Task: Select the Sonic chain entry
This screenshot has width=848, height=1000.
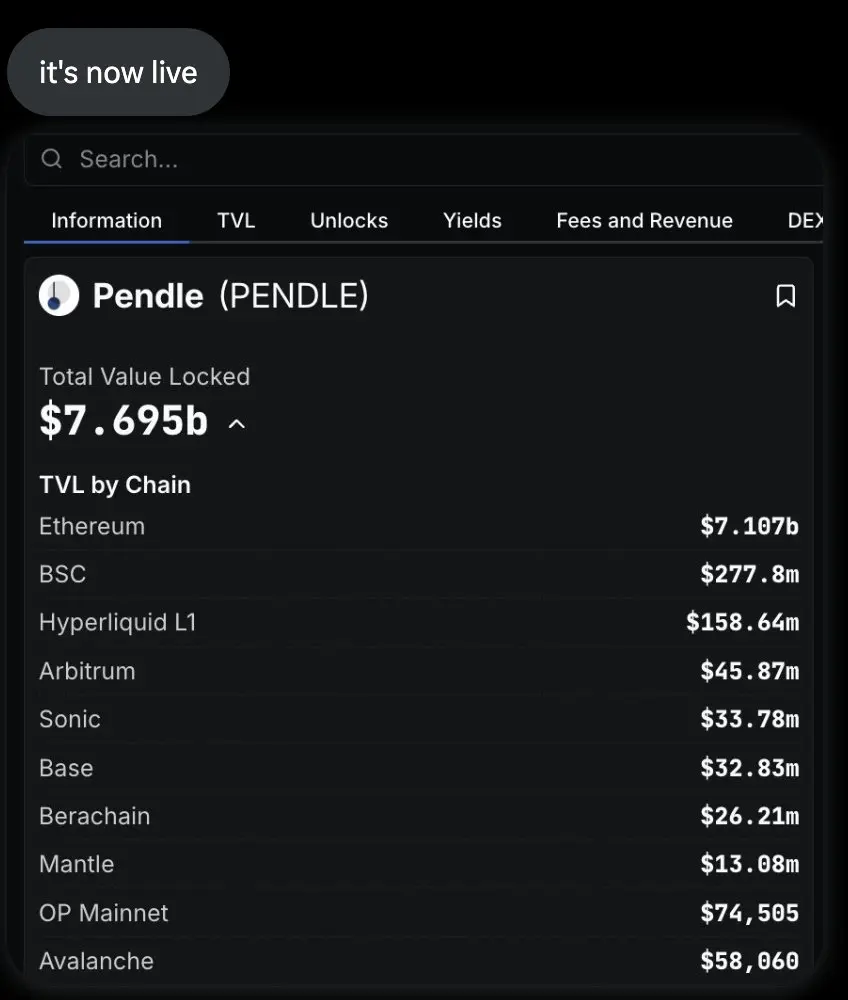Action: tap(419, 719)
